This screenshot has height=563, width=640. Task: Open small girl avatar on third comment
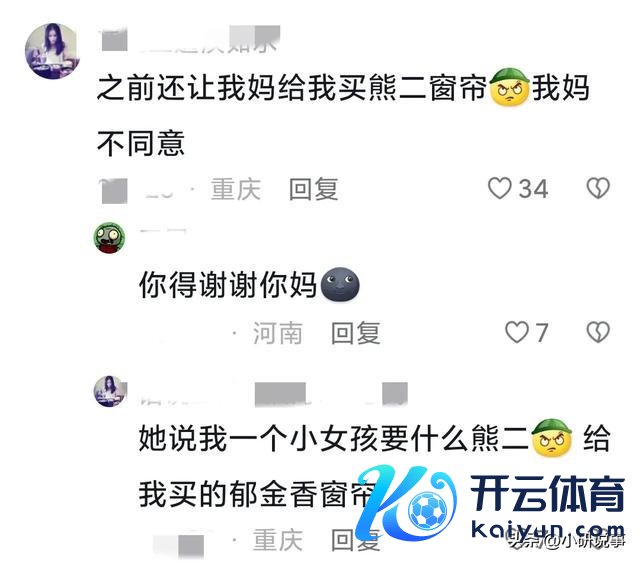(x=110, y=391)
